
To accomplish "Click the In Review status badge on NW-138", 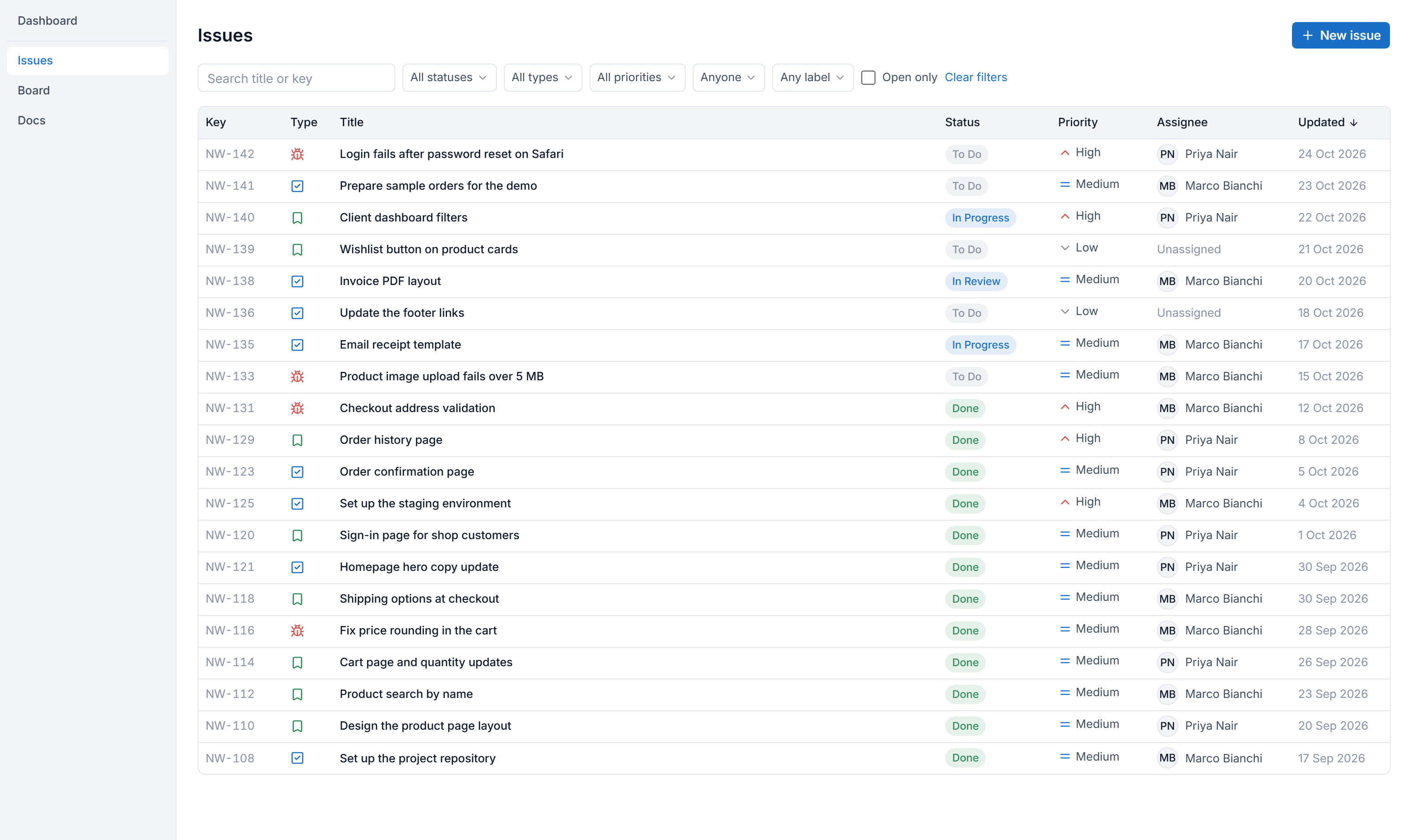I will tap(976, 281).
